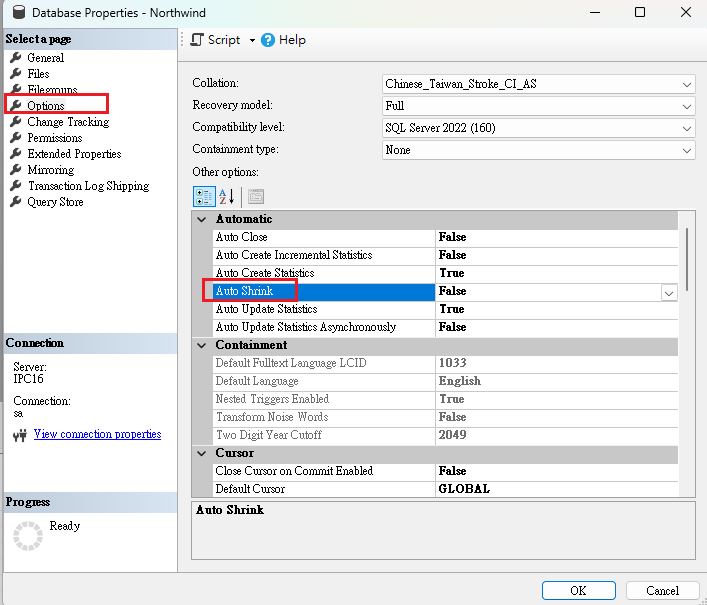The width and height of the screenshot is (707, 605).
Task: Open the Auto Shrink value dropdown
Action: pos(668,292)
